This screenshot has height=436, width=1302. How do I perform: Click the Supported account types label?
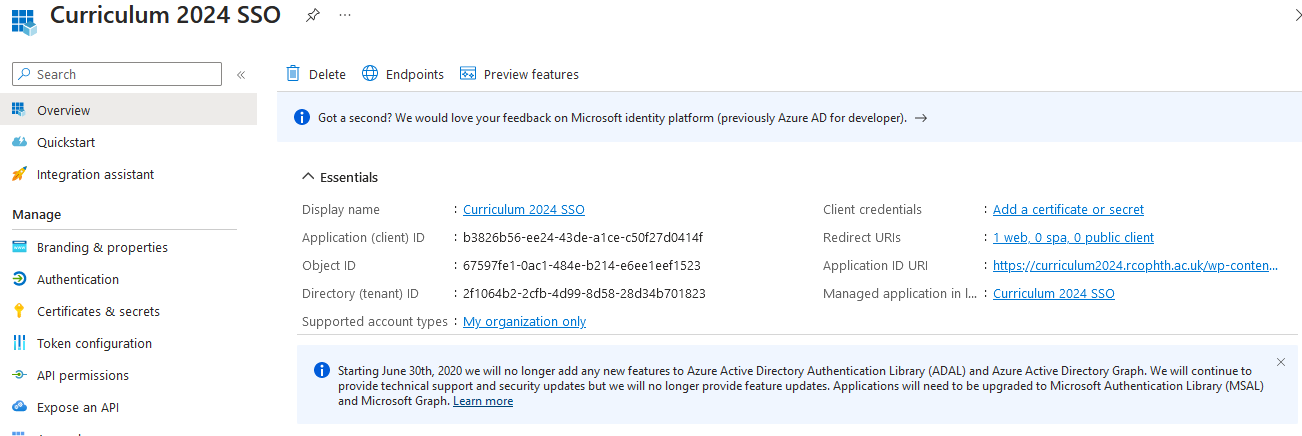tap(375, 321)
